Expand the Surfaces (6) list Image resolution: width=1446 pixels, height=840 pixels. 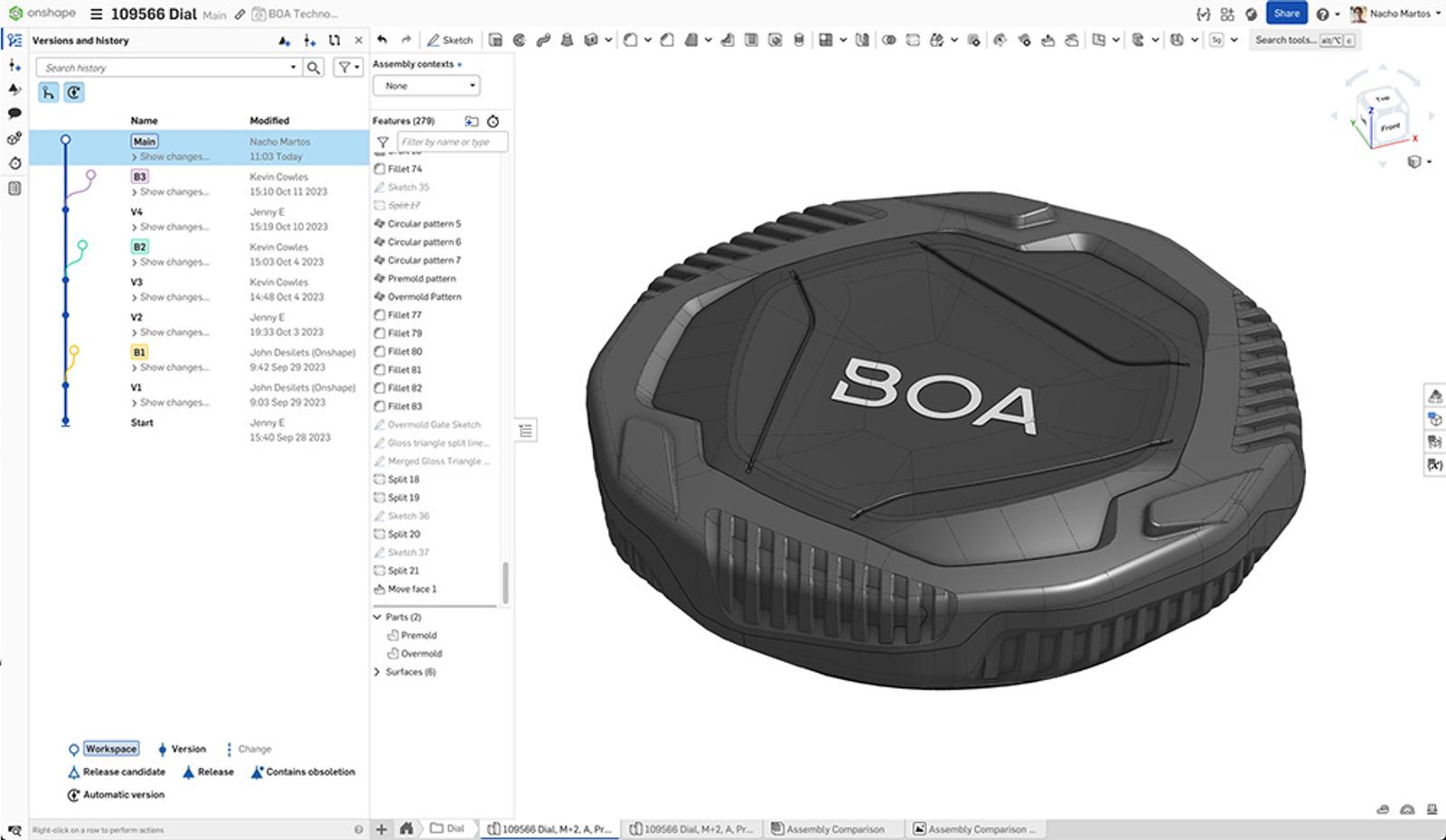click(377, 672)
